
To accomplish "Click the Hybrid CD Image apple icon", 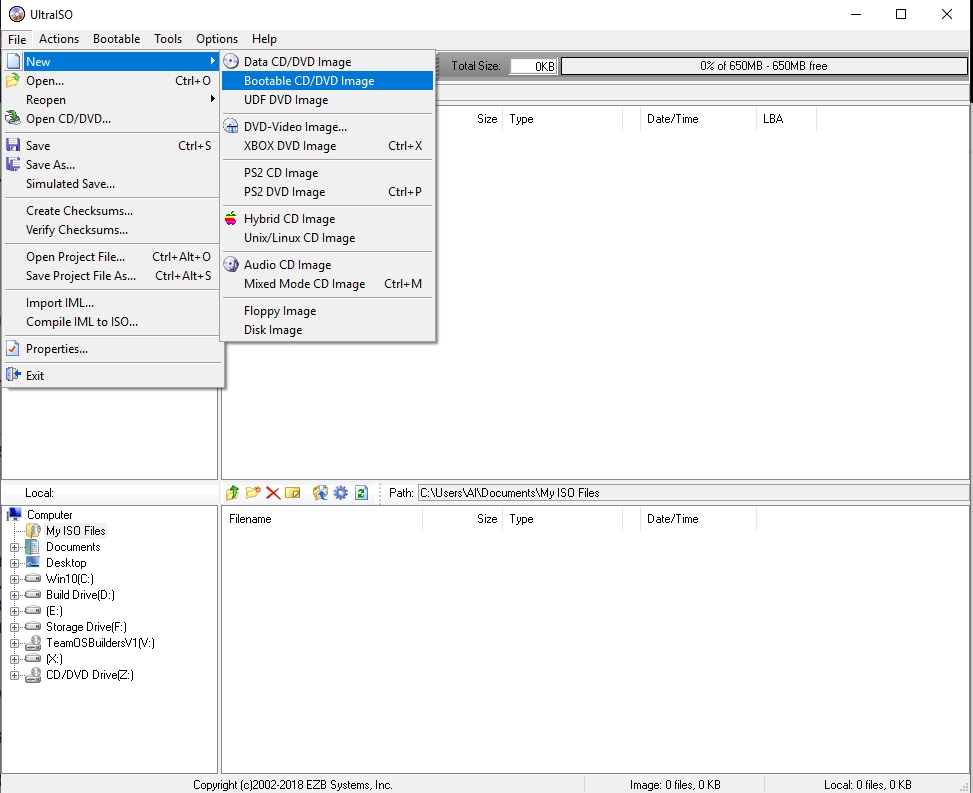I will [x=231, y=218].
